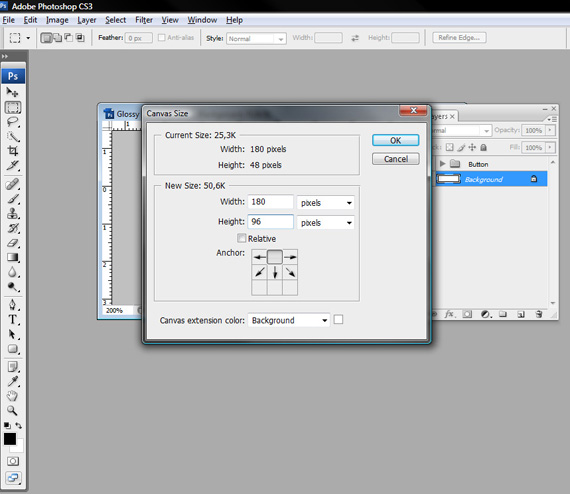The width and height of the screenshot is (570, 494).
Task: Select the Eyedropper tool
Action: pyautogui.click(x=13, y=381)
